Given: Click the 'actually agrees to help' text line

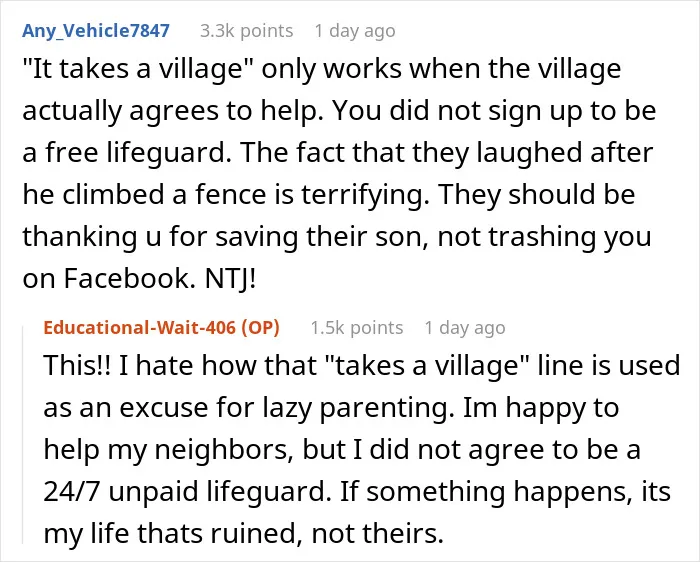Looking at the screenshot, I should [x=339, y=111].
